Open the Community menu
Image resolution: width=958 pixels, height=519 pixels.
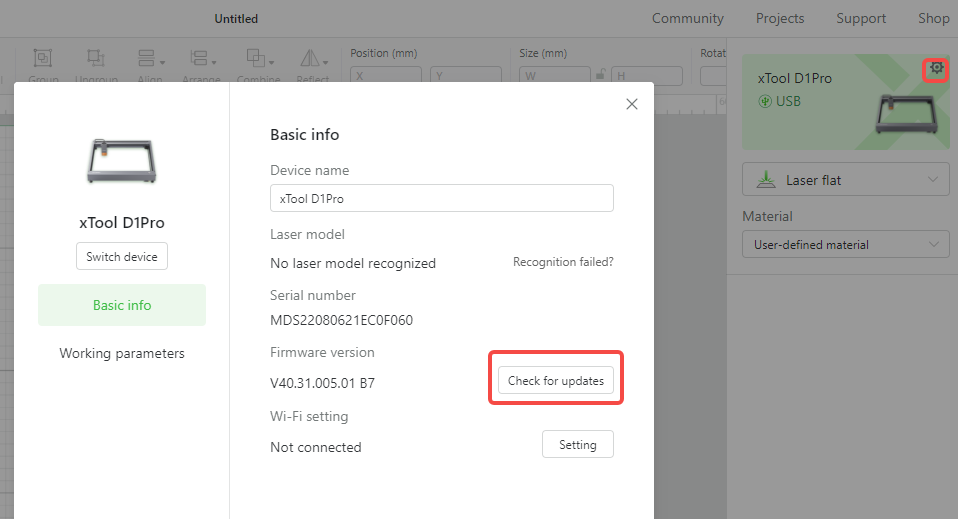687,18
